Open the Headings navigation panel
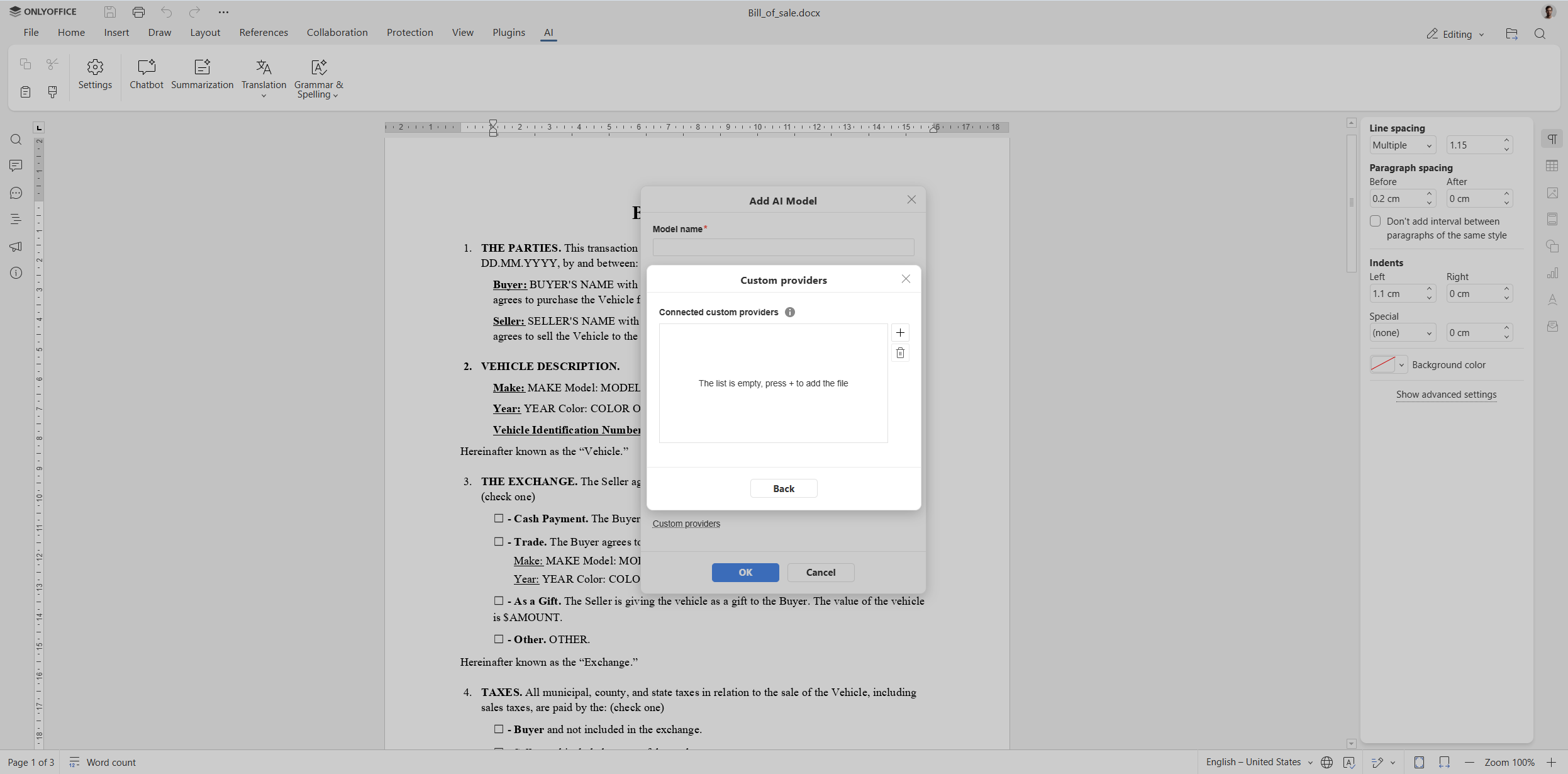 (16, 219)
